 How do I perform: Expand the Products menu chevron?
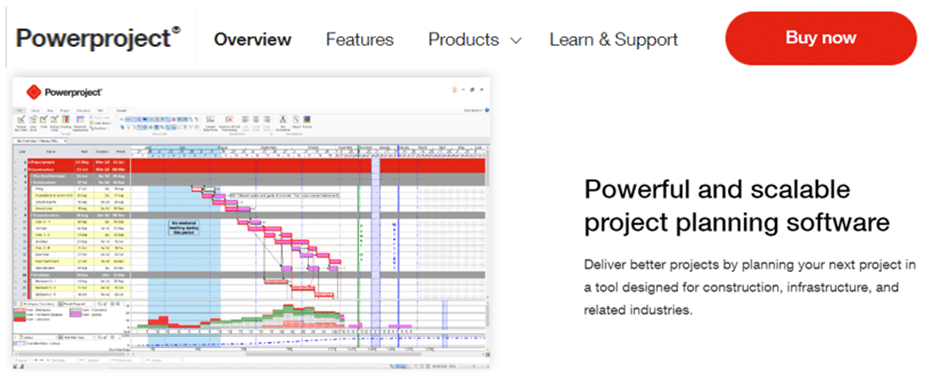coord(517,41)
